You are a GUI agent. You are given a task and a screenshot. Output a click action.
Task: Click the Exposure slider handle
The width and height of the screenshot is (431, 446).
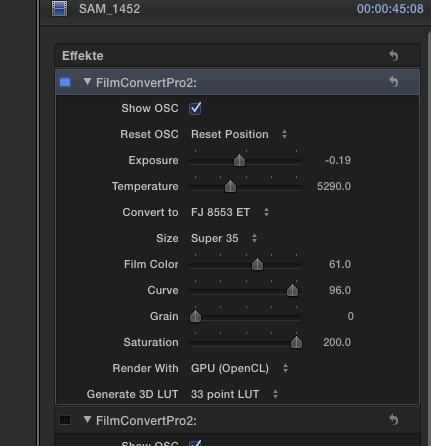click(239, 160)
